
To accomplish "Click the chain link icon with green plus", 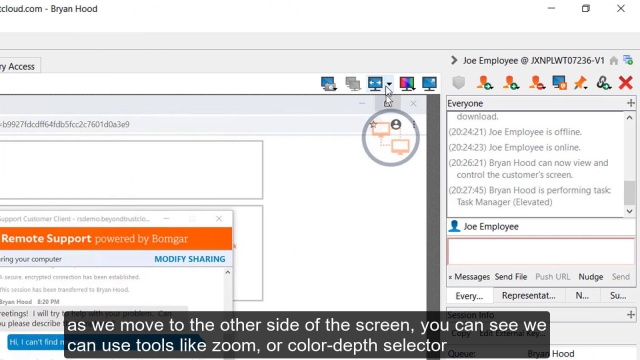I will click(x=603, y=83).
